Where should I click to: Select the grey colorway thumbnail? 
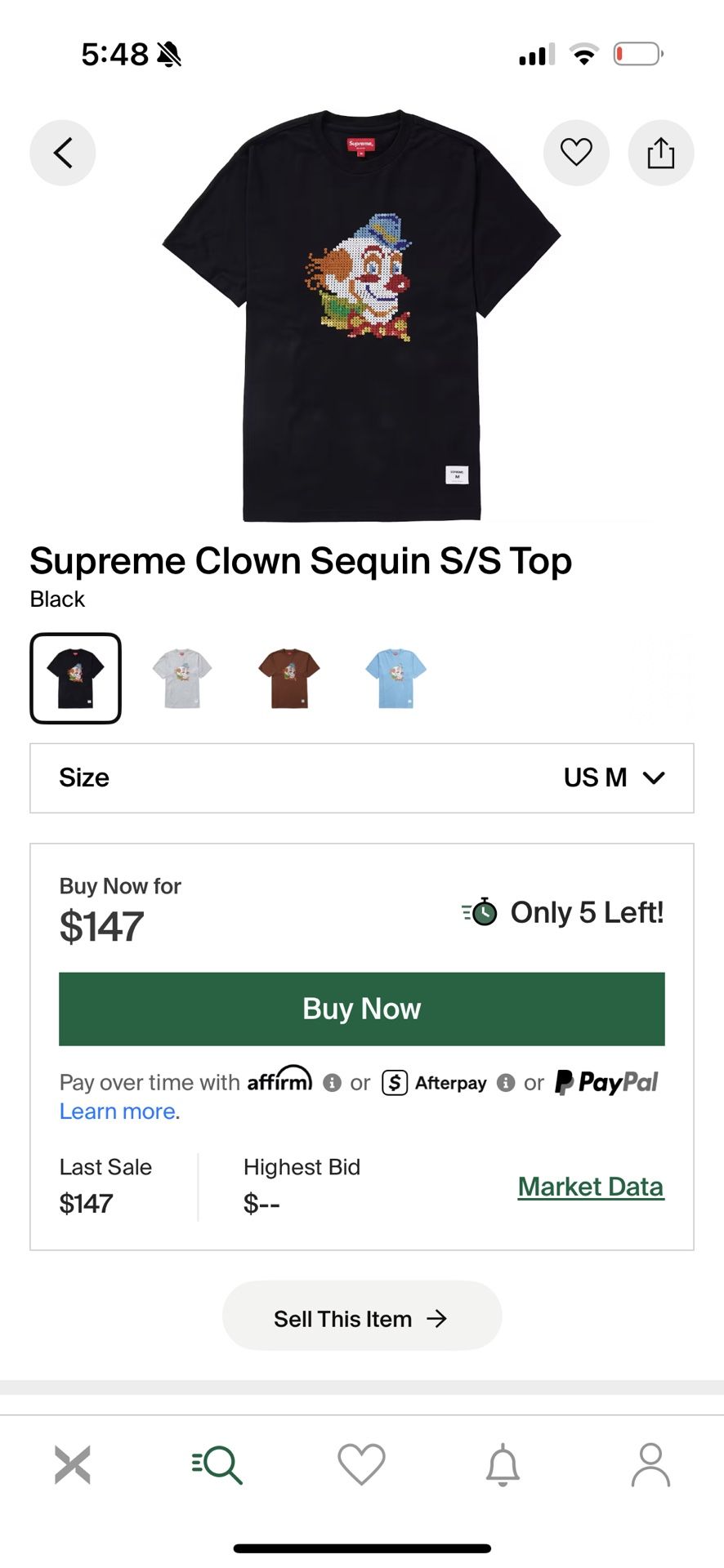click(x=182, y=678)
